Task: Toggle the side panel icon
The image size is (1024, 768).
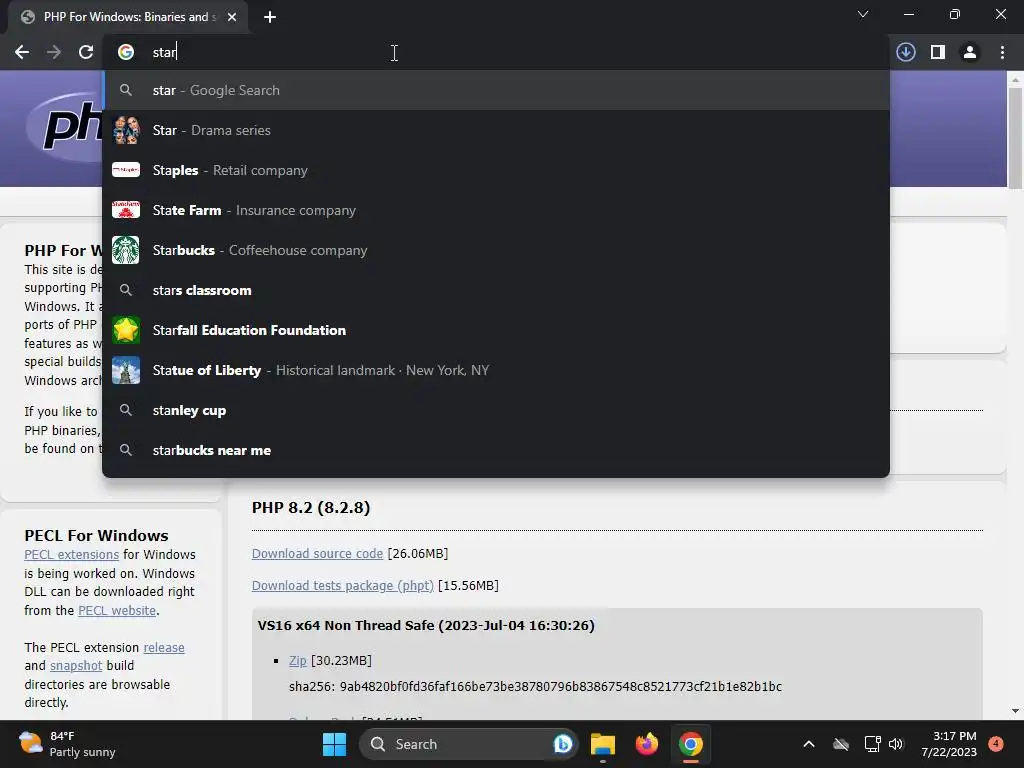Action: [938, 52]
